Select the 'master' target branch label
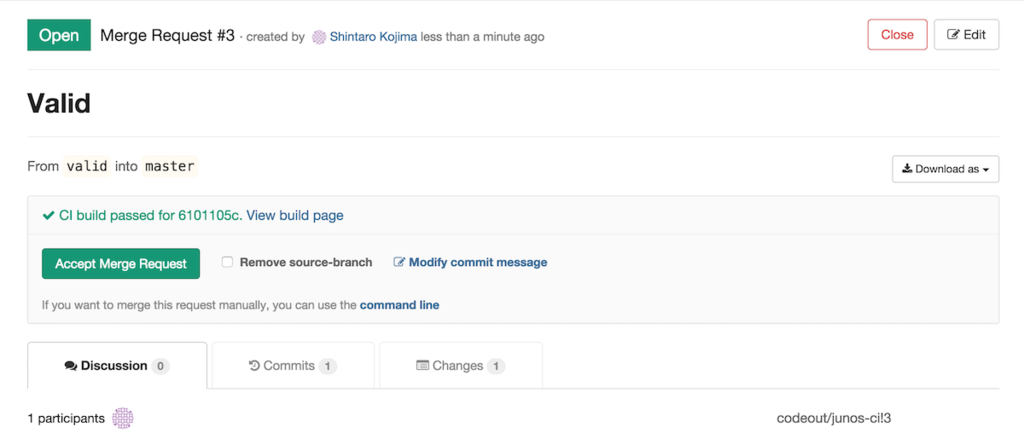This screenshot has height=445, width=1024. coord(170,166)
